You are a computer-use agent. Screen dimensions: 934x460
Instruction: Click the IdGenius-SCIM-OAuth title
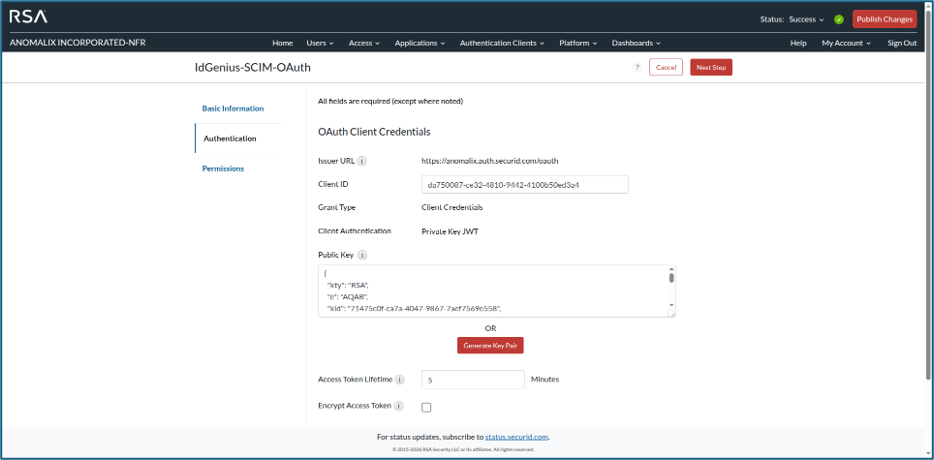click(253, 68)
